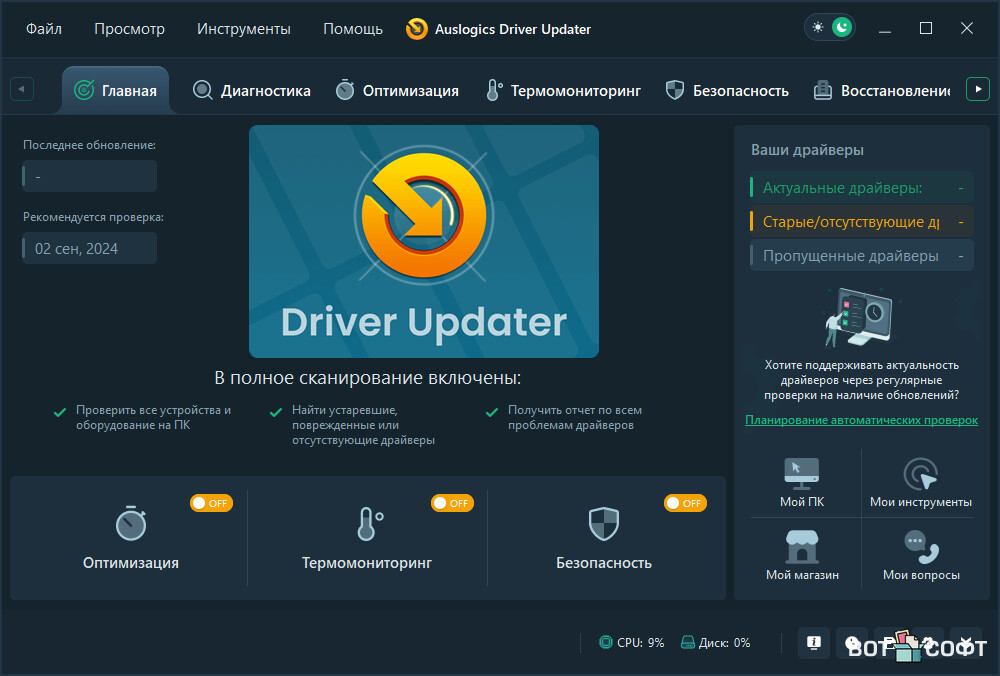Click the Driver Updater banner image
Image resolution: width=1000 pixels, height=676 pixels.
click(423, 241)
